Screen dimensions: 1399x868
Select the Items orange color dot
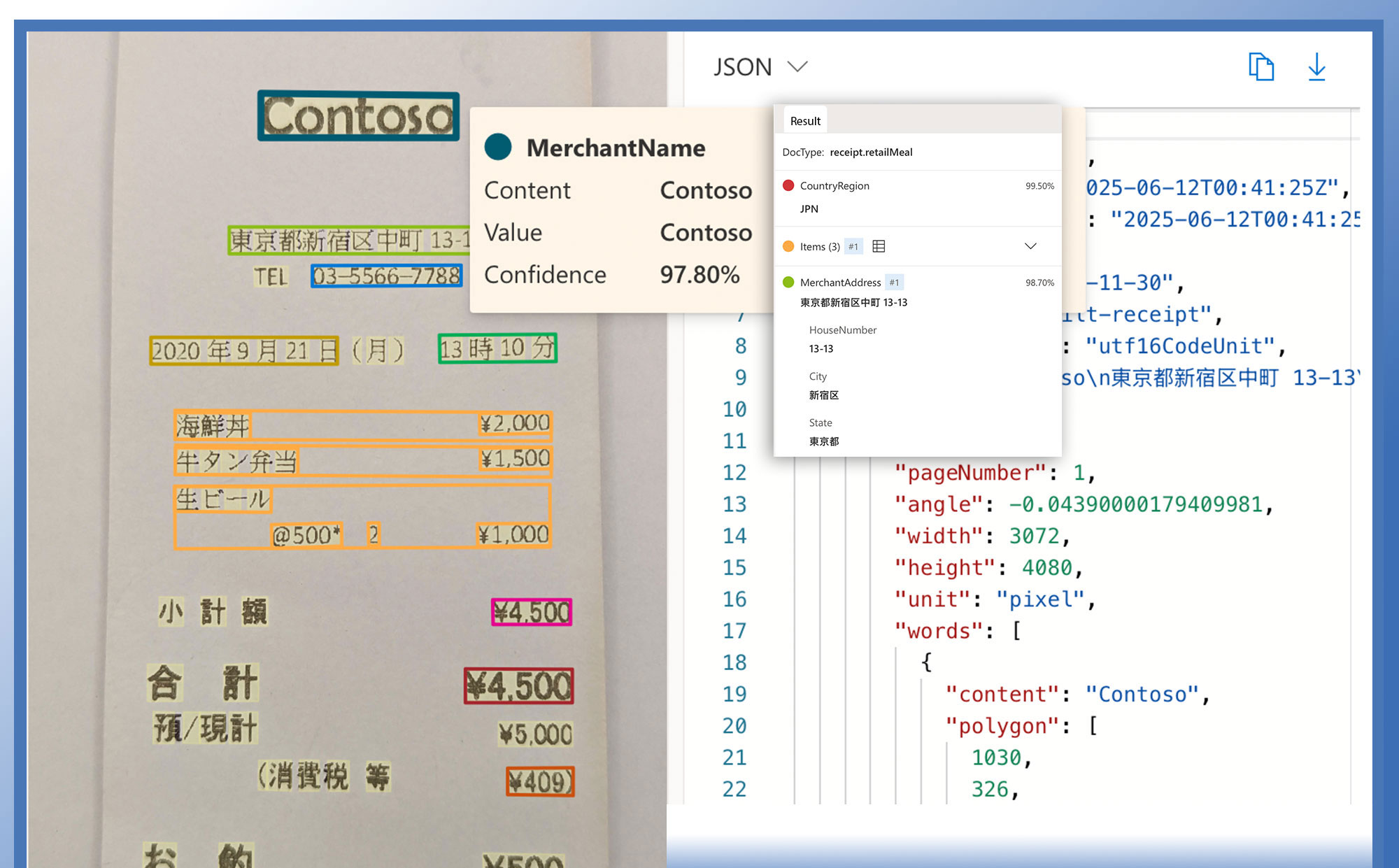[788, 246]
